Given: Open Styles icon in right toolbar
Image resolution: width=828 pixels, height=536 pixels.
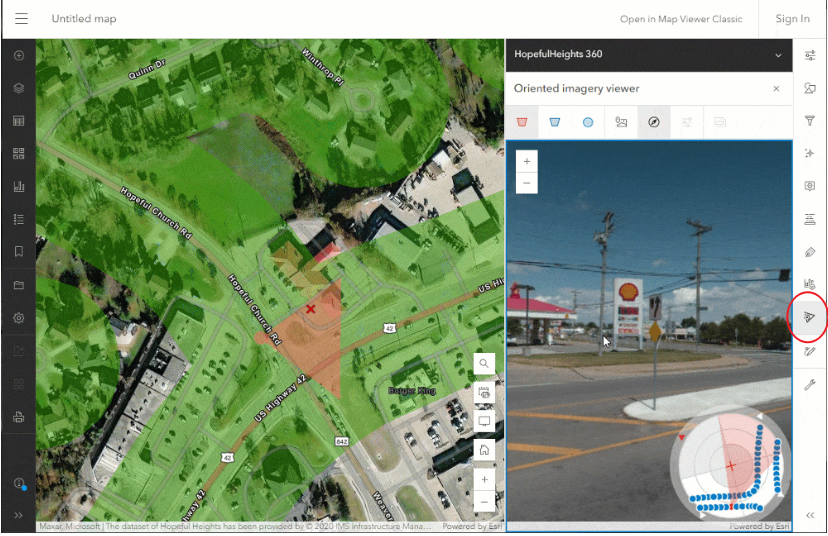Looking at the screenshot, I should pyautogui.click(x=810, y=88).
